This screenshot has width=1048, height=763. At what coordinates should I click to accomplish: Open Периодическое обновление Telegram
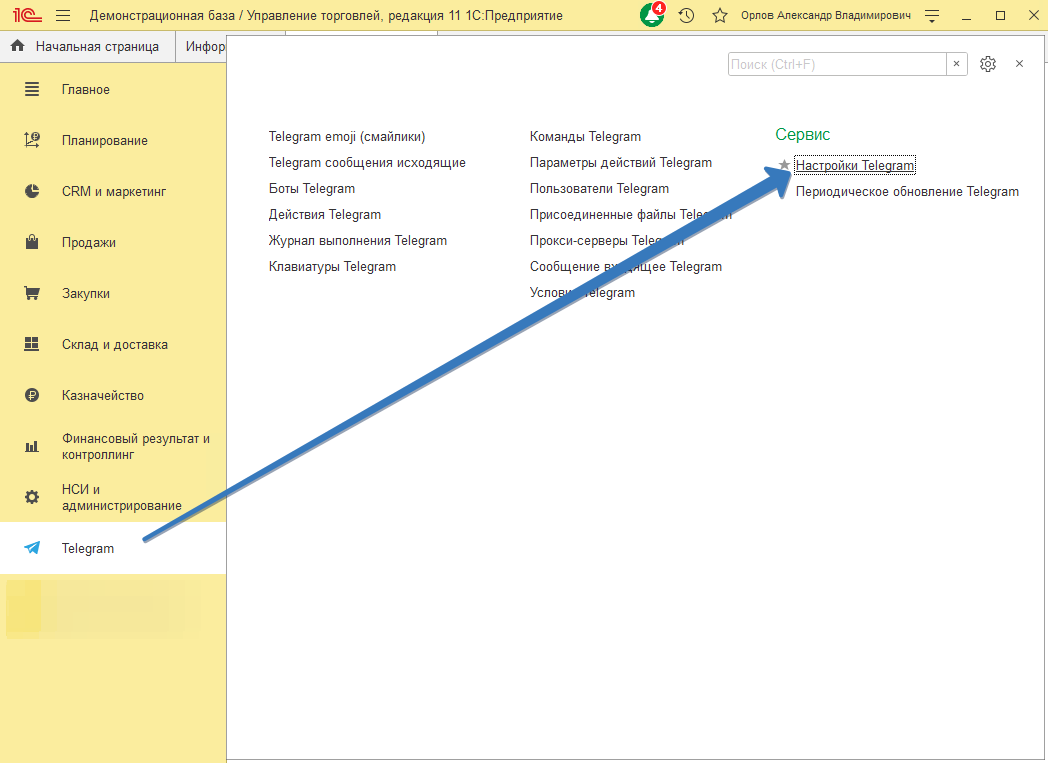tap(907, 192)
